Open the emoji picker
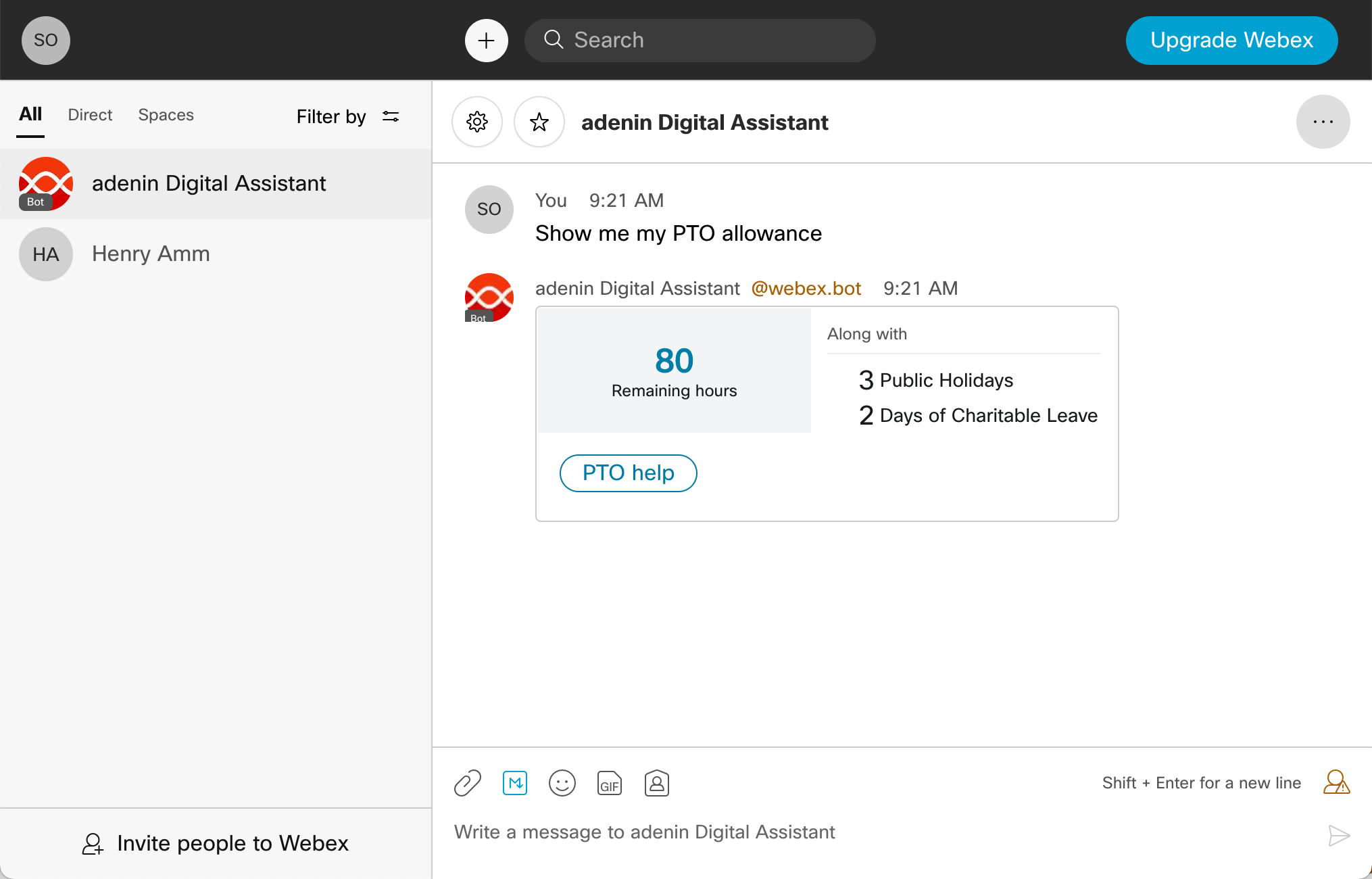Screen dimensions: 1372x879 (562, 783)
